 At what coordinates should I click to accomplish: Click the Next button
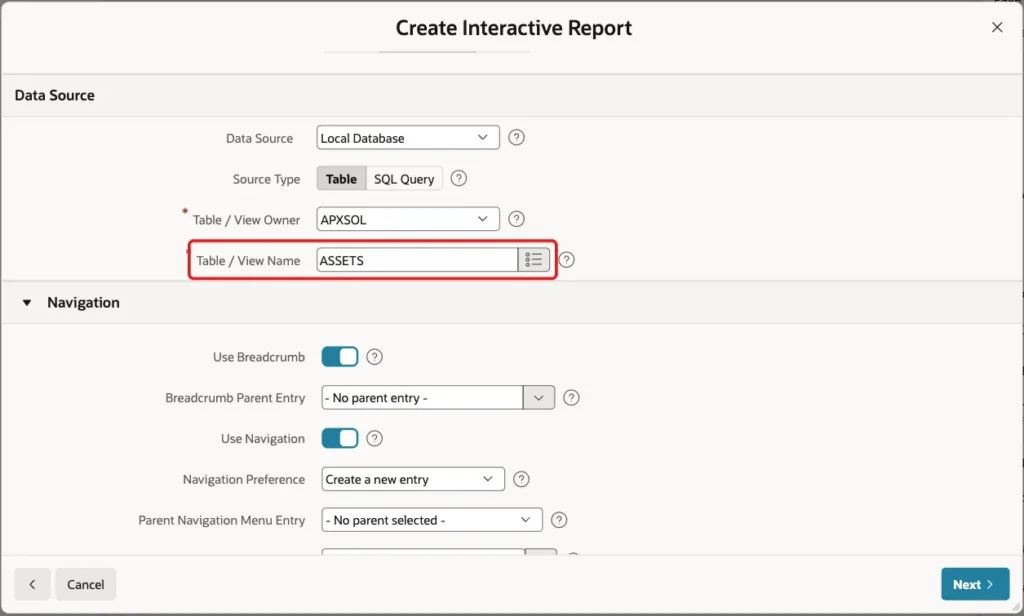coord(975,584)
